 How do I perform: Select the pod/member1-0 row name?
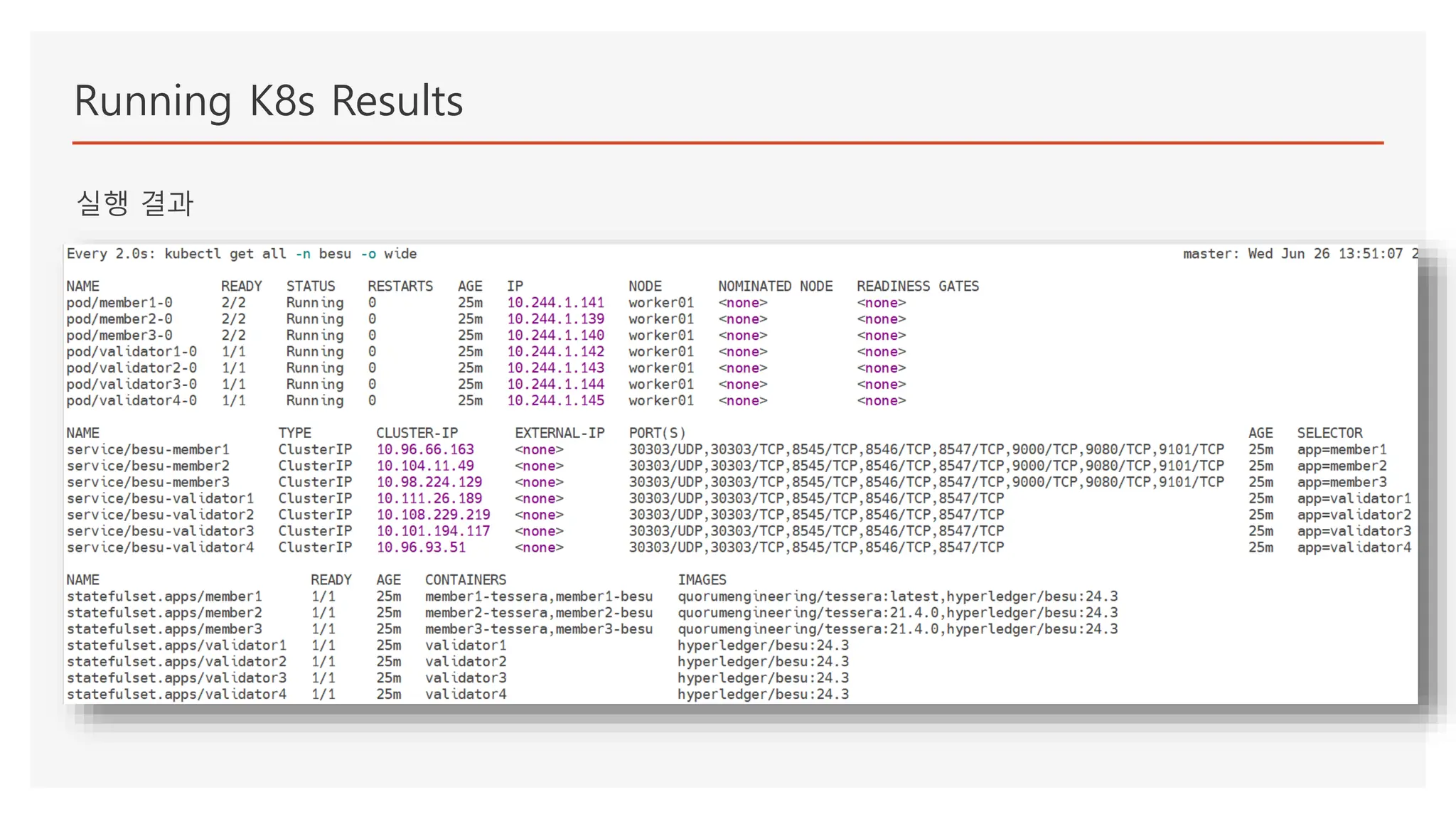(x=119, y=303)
